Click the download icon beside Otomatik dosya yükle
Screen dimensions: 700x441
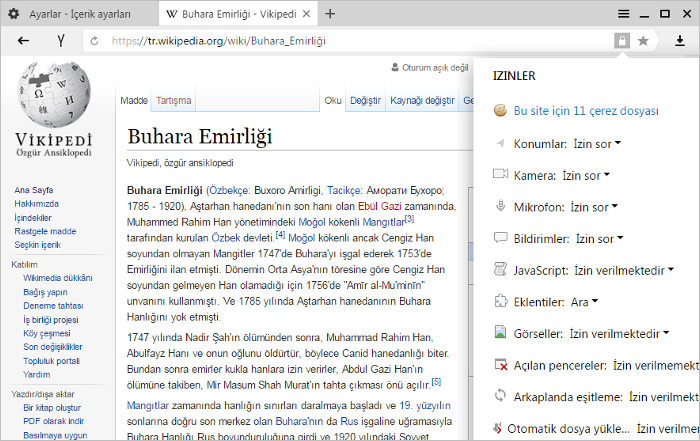(x=497, y=428)
